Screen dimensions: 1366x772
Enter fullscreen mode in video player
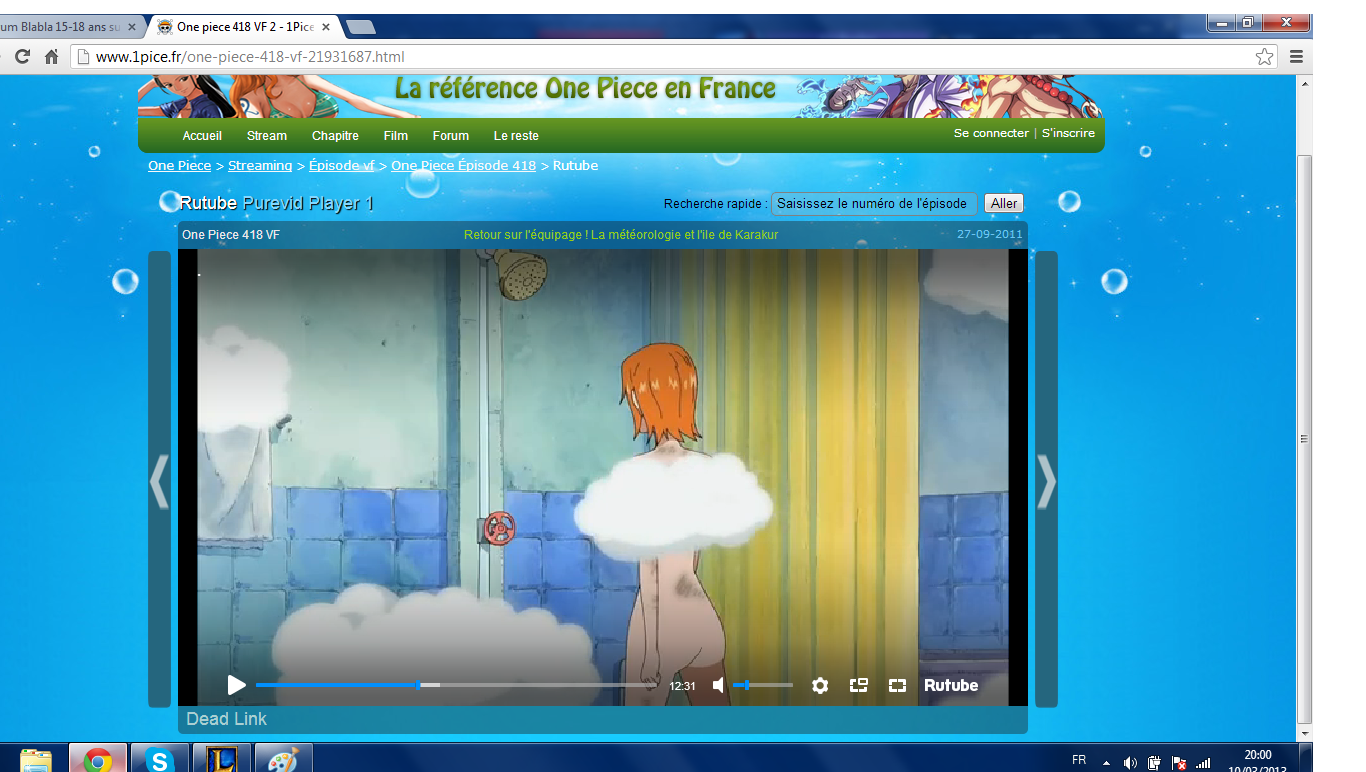(x=897, y=685)
